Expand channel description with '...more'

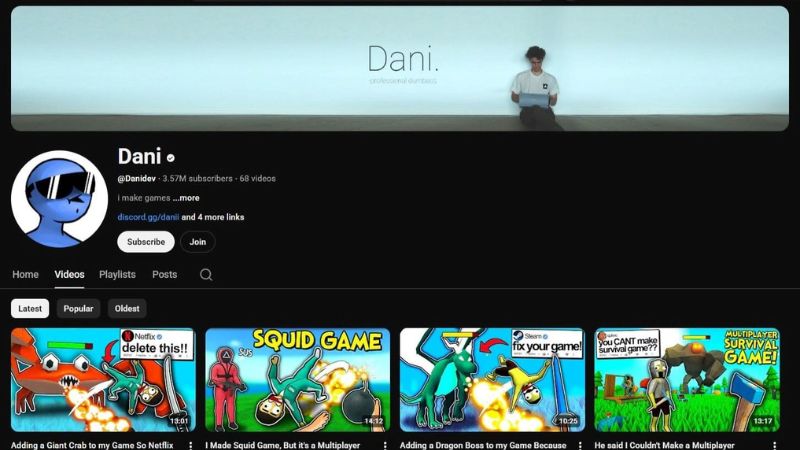(186, 198)
